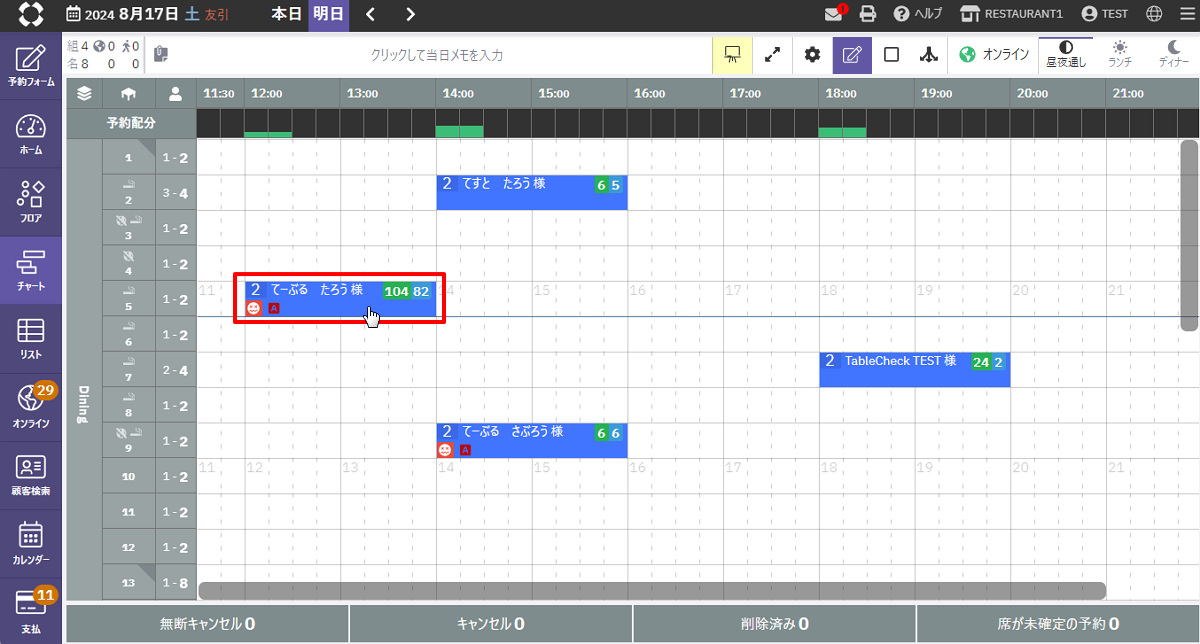Screen dimensions: 1200x644
Task: Click the horizontal timeline scrollbar
Action: (x=652, y=591)
